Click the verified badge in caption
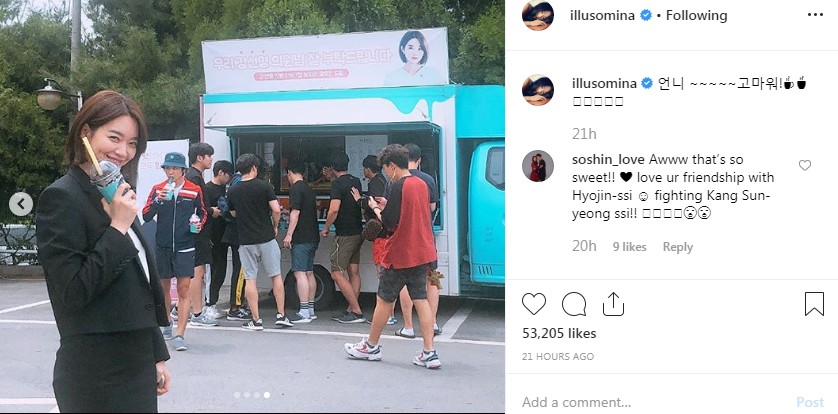838x414 pixels. click(647, 84)
